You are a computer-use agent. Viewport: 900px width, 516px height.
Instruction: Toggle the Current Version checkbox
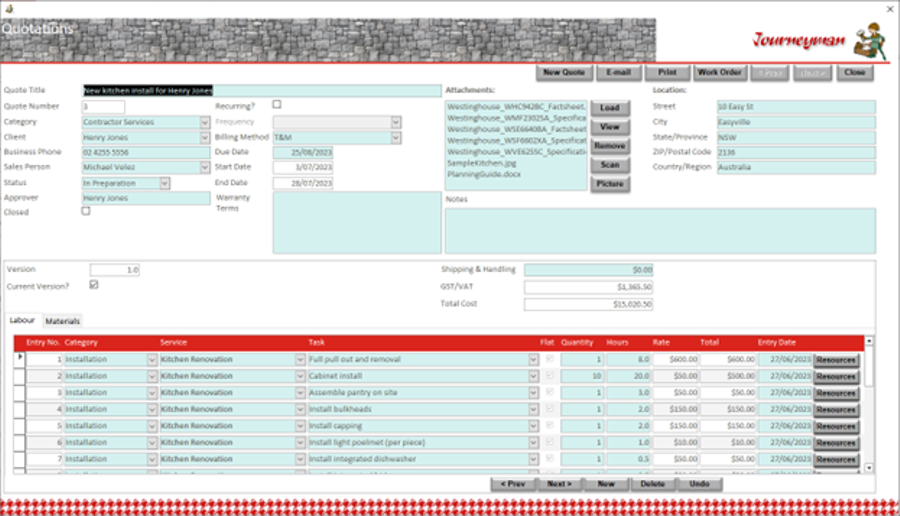click(x=94, y=285)
